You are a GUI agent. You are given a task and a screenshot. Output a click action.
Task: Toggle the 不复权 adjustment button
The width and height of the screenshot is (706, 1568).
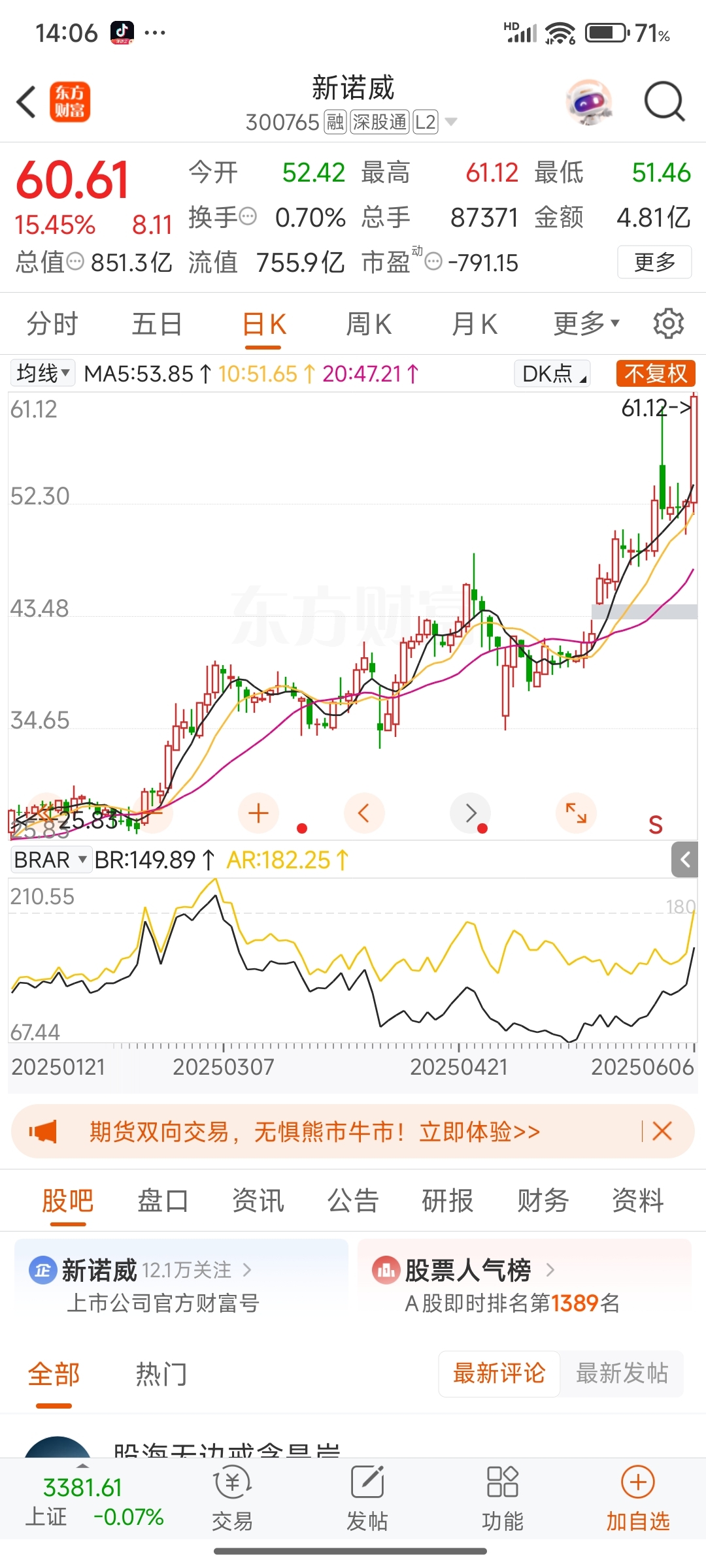(x=656, y=374)
